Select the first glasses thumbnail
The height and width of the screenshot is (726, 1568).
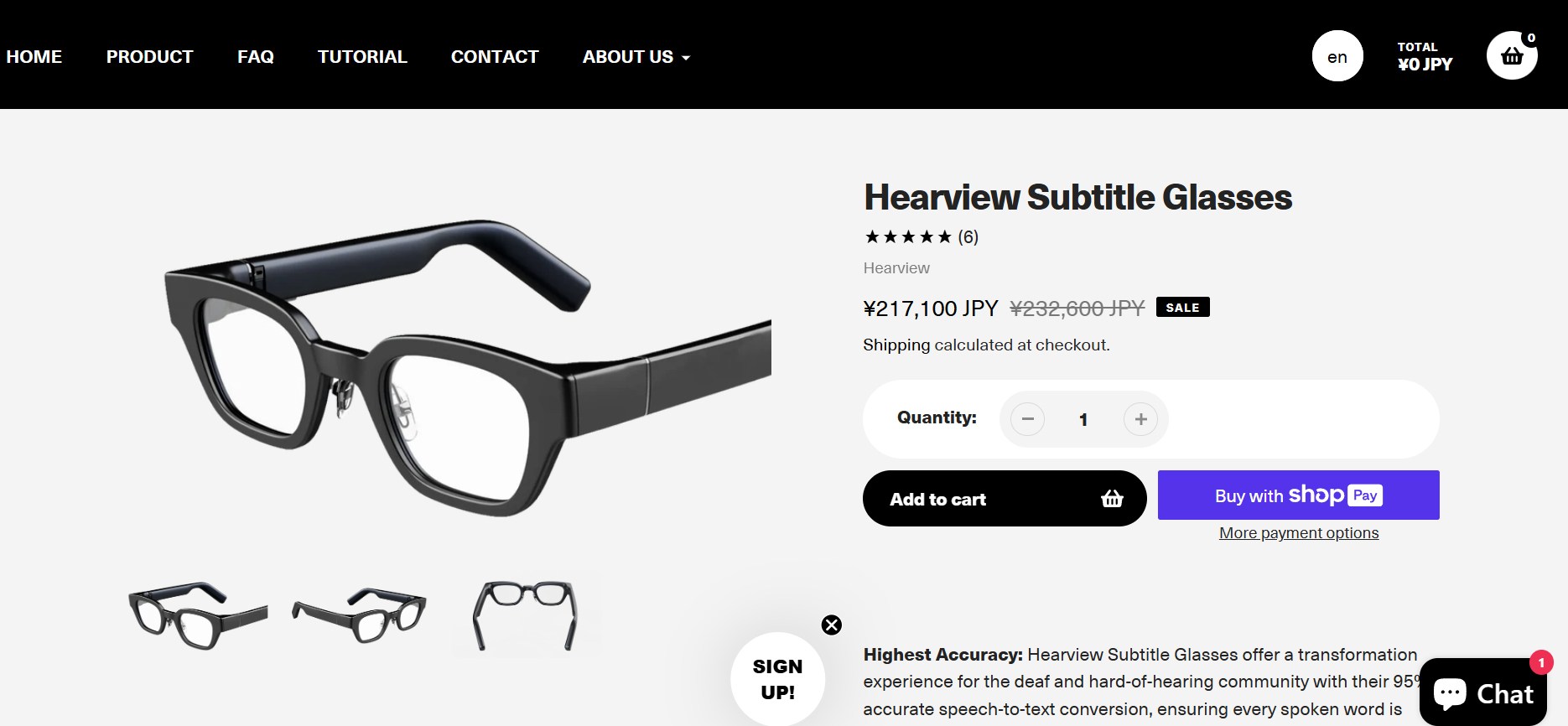click(x=198, y=615)
